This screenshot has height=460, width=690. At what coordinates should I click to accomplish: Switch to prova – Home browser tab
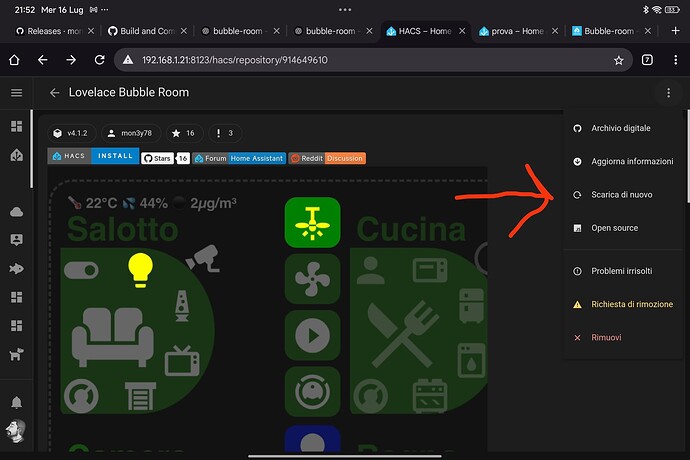518,31
